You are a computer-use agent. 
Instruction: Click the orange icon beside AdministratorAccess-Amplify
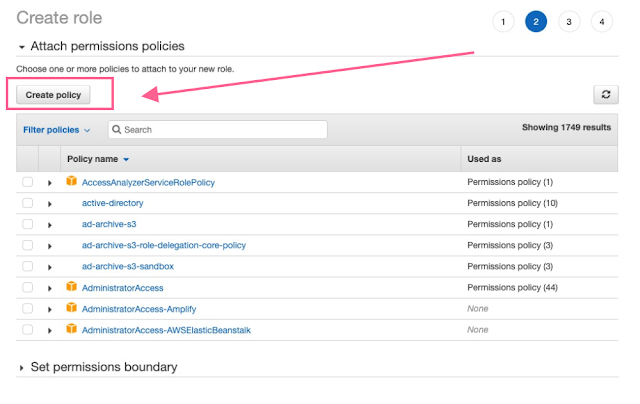pos(72,308)
